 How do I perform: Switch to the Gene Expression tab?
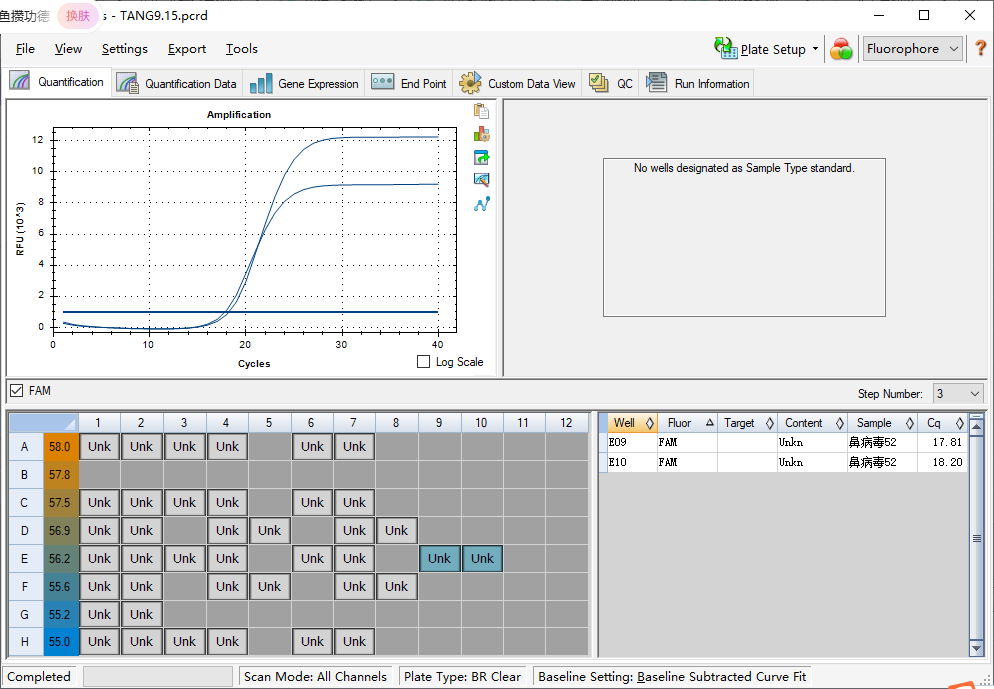coord(304,83)
